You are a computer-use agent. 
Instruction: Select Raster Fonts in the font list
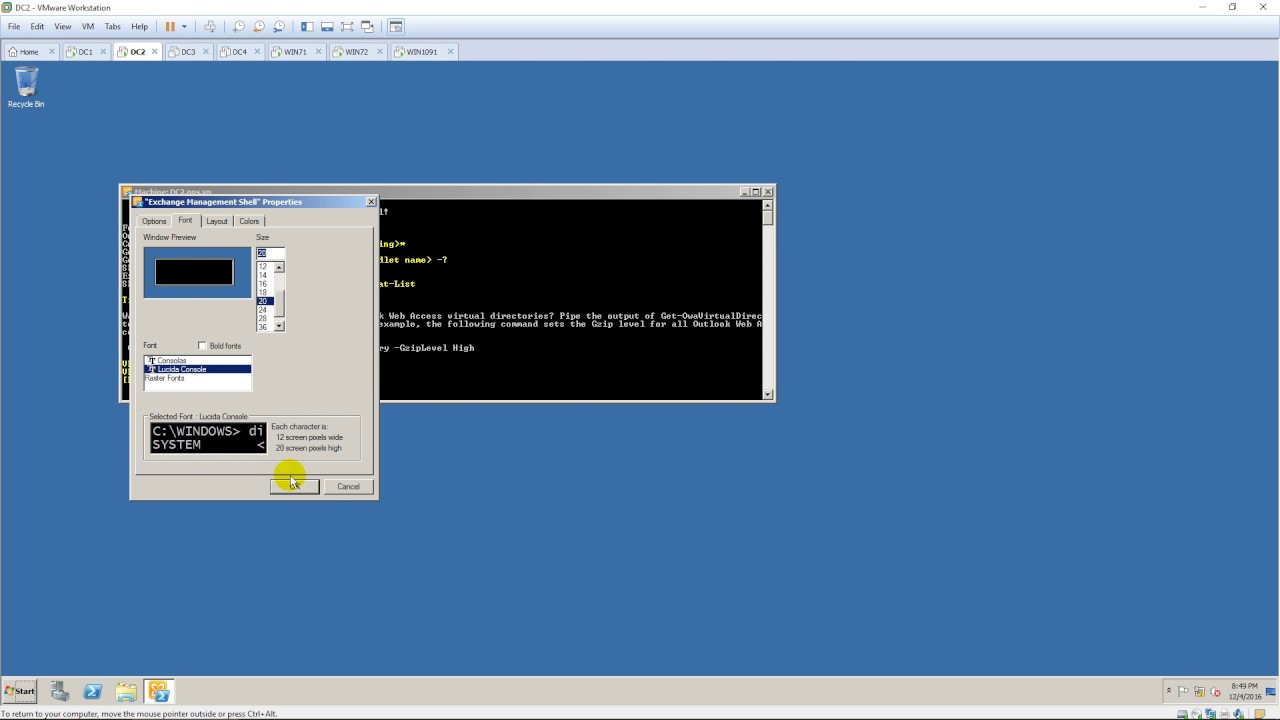[197, 378]
